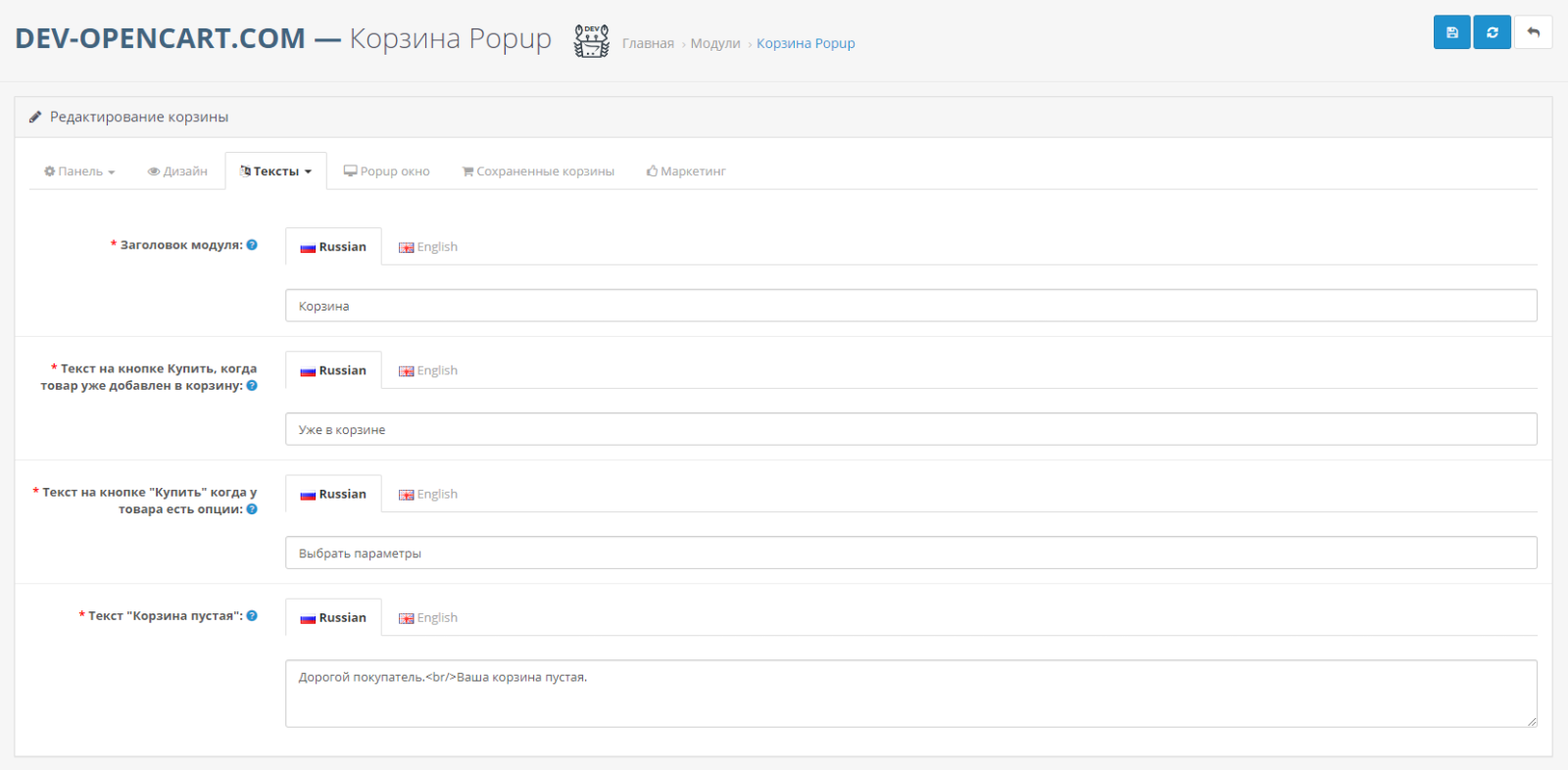Go to Главная breadcrumb link
The image size is (1568, 771).
648,43
